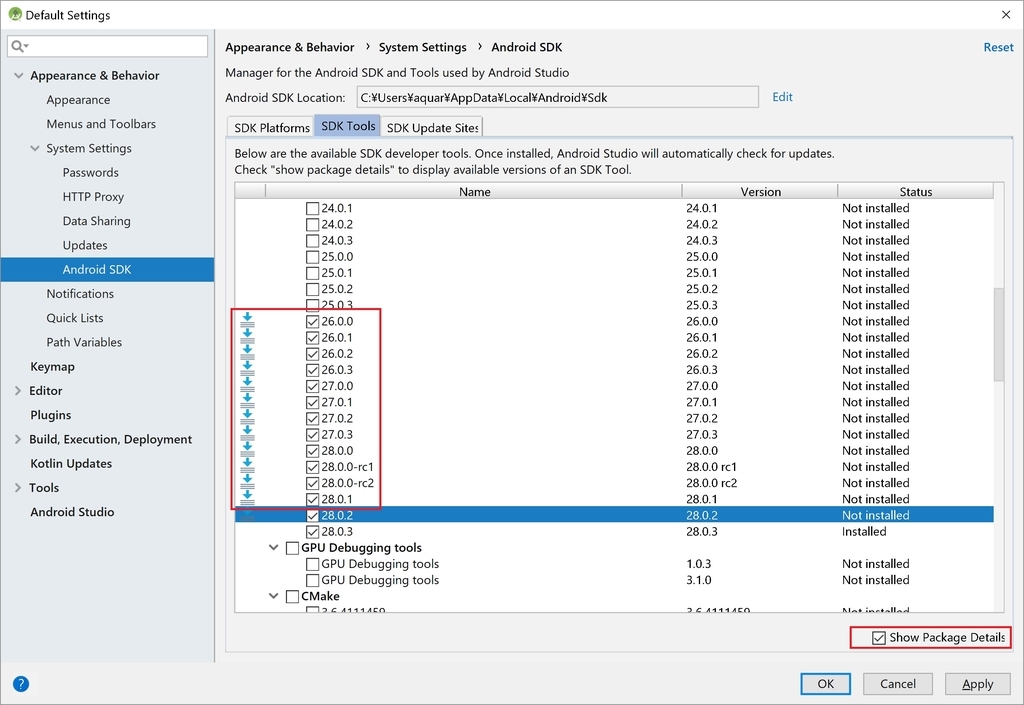1024x705 pixels.
Task: Open the Passwords settings page
Action: [x=91, y=172]
